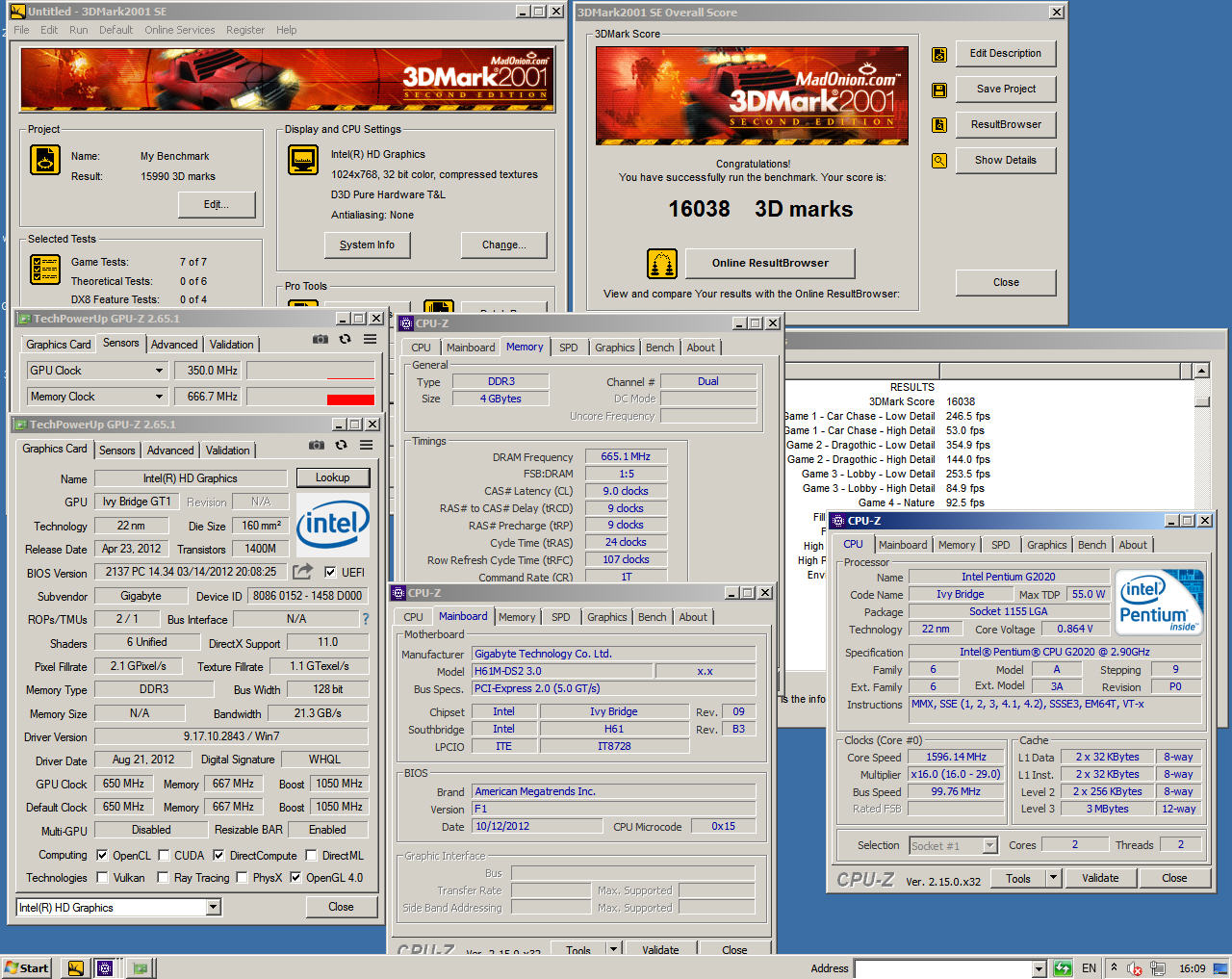Click the Edit... button in Project section
This screenshot has width=1232, height=979.
pos(217,204)
